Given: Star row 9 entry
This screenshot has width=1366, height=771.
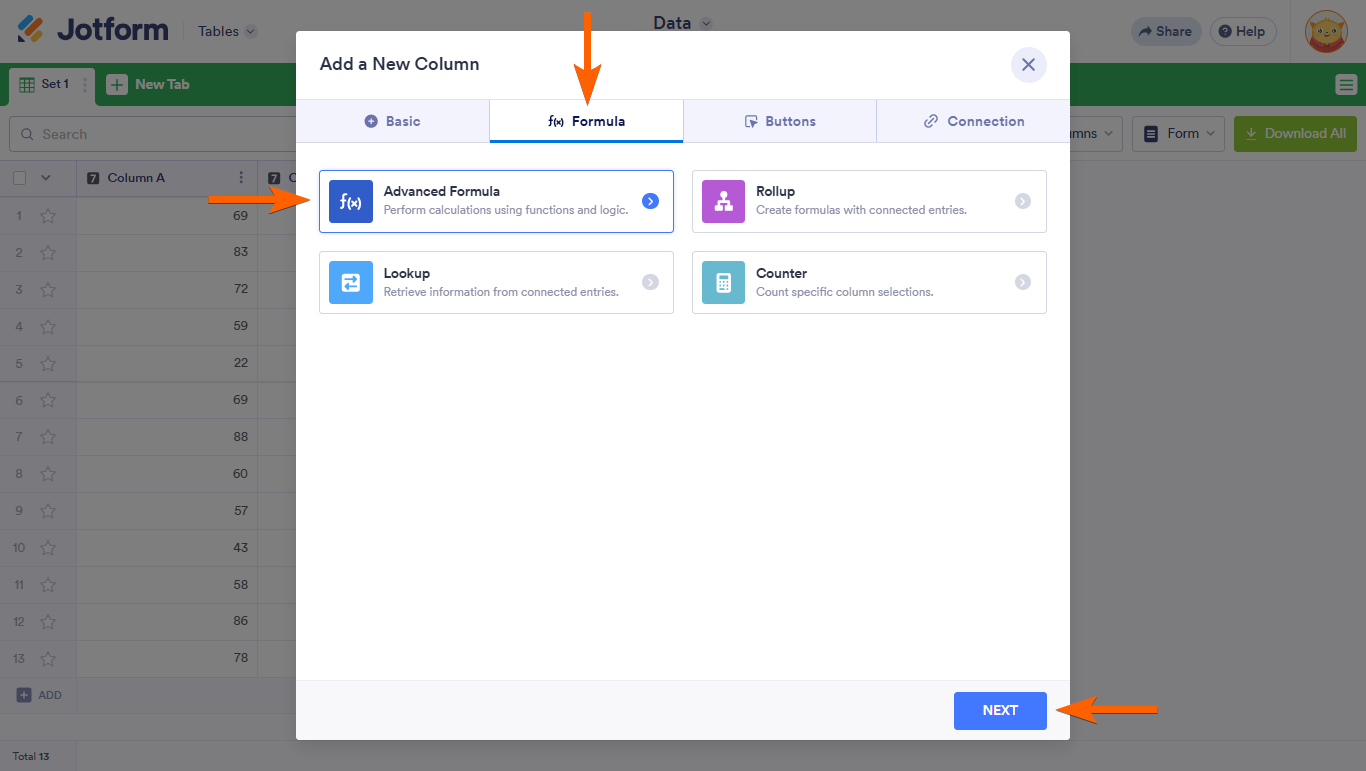Looking at the screenshot, I should (47, 511).
